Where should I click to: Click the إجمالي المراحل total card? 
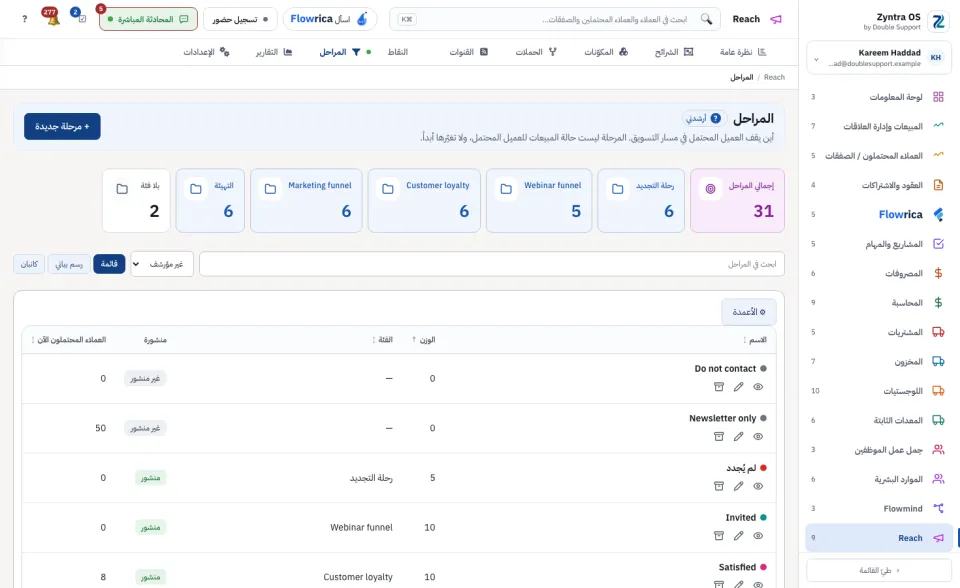click(737, 201)
